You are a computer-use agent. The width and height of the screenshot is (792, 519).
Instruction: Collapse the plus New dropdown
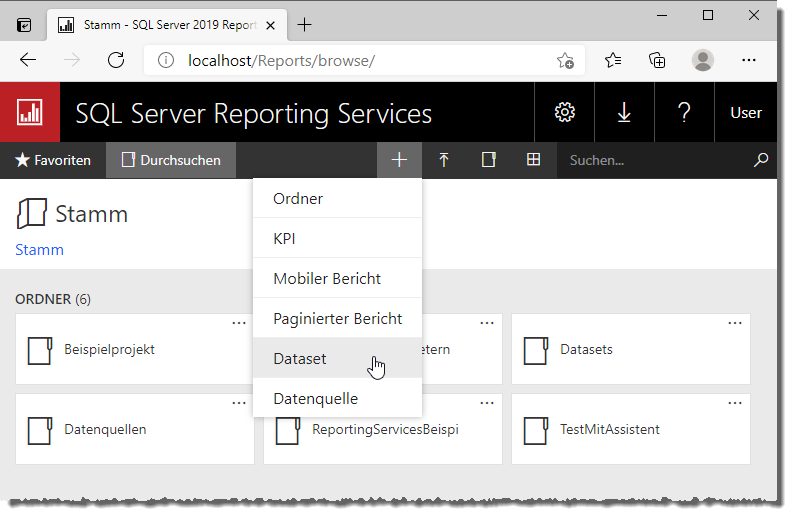399,160
